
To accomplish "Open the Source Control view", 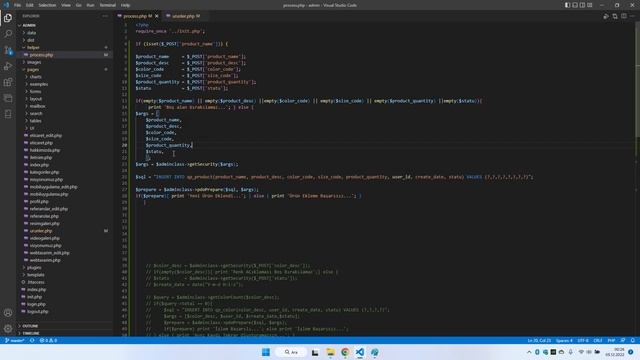I will pyautogui.click(x=8, y=50).
